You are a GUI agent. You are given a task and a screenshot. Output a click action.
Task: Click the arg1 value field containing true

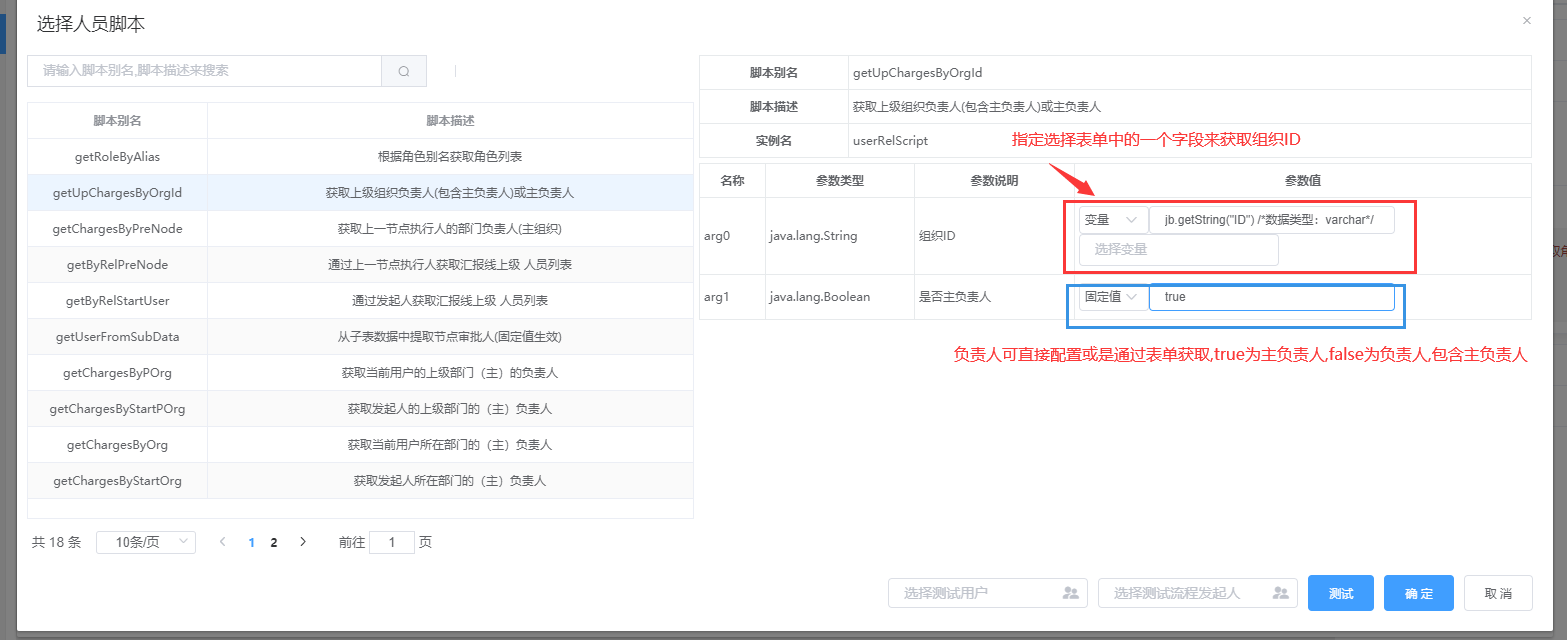(1272, 297)
